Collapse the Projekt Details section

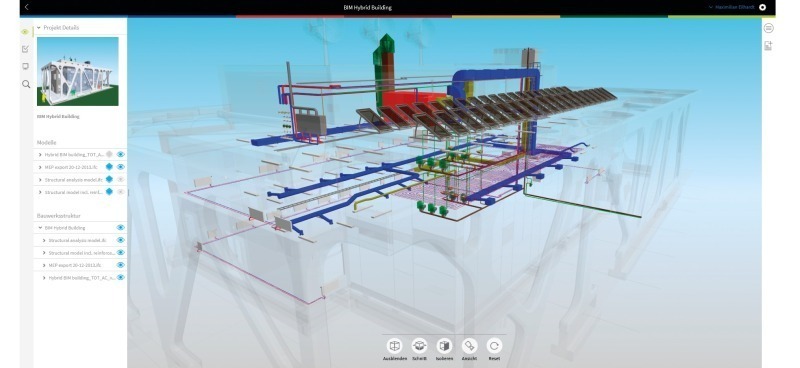pos(39,28)
